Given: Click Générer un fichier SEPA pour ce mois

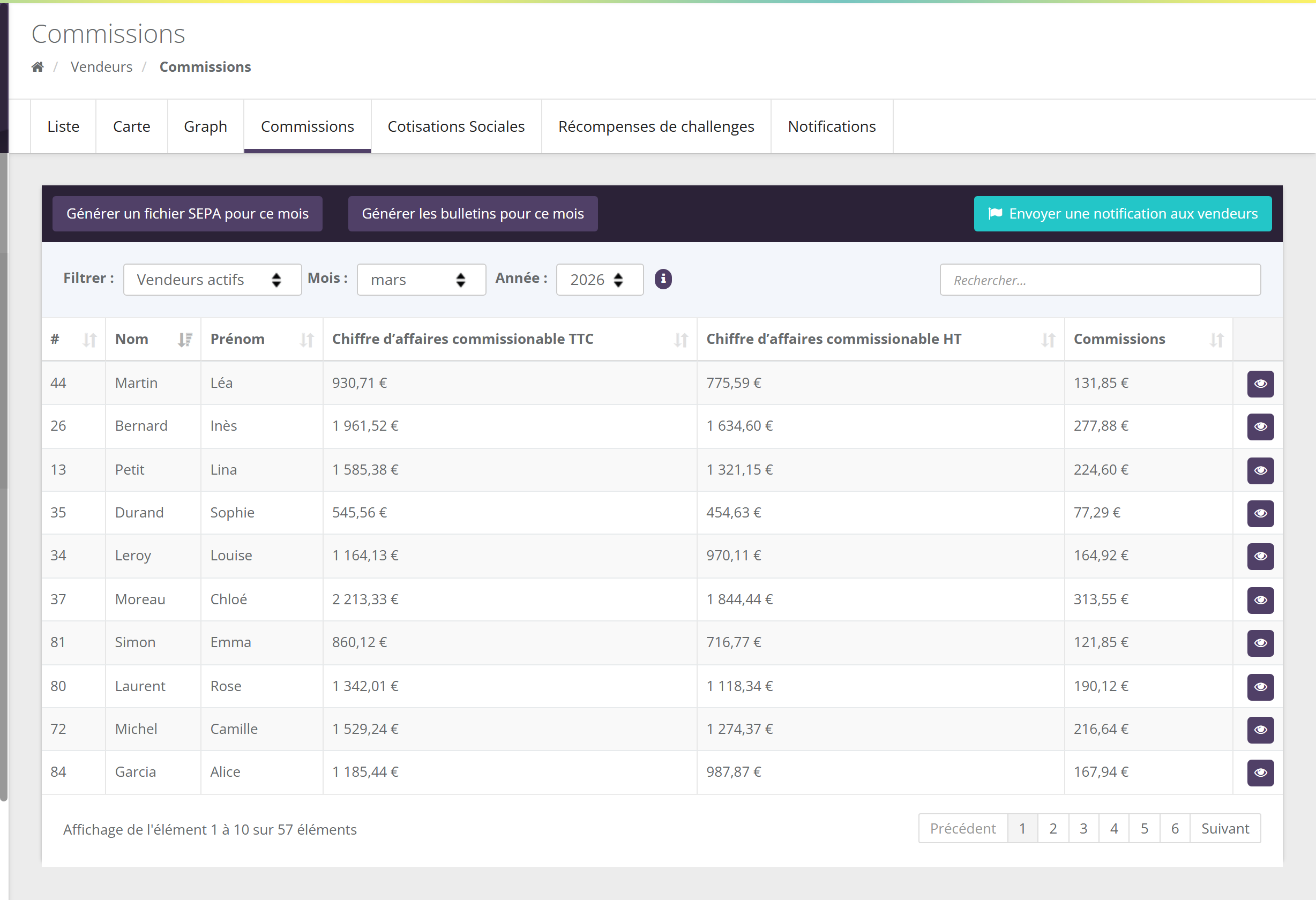Looking at the screenshot, I should 188,214.
